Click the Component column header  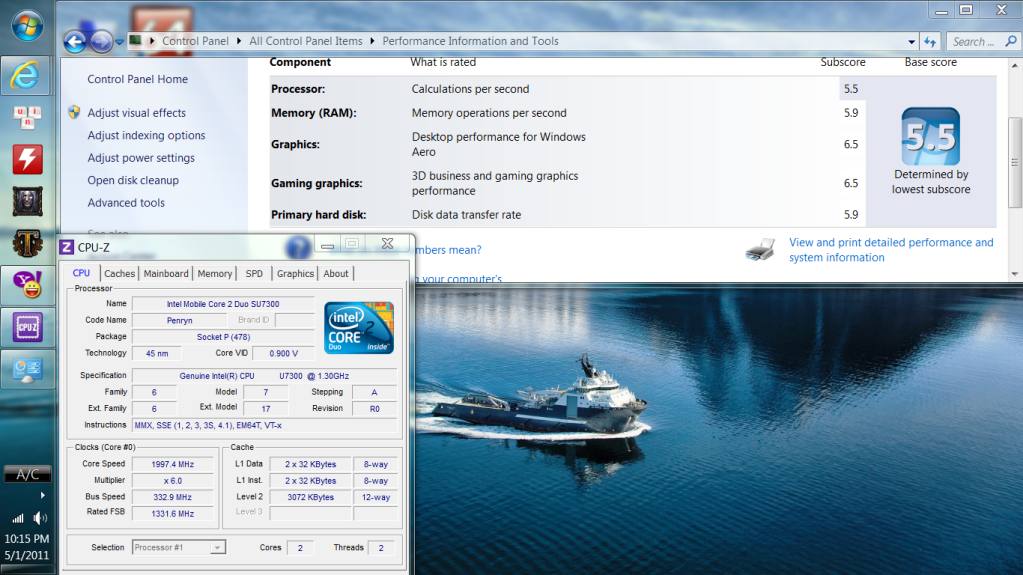(x=300, y=62)
